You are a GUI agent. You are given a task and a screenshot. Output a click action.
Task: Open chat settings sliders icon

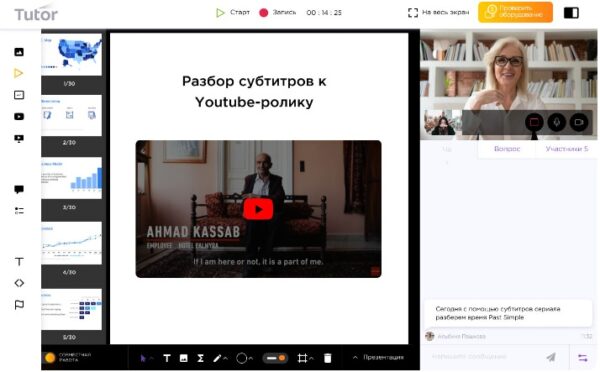tap(583, 358)
